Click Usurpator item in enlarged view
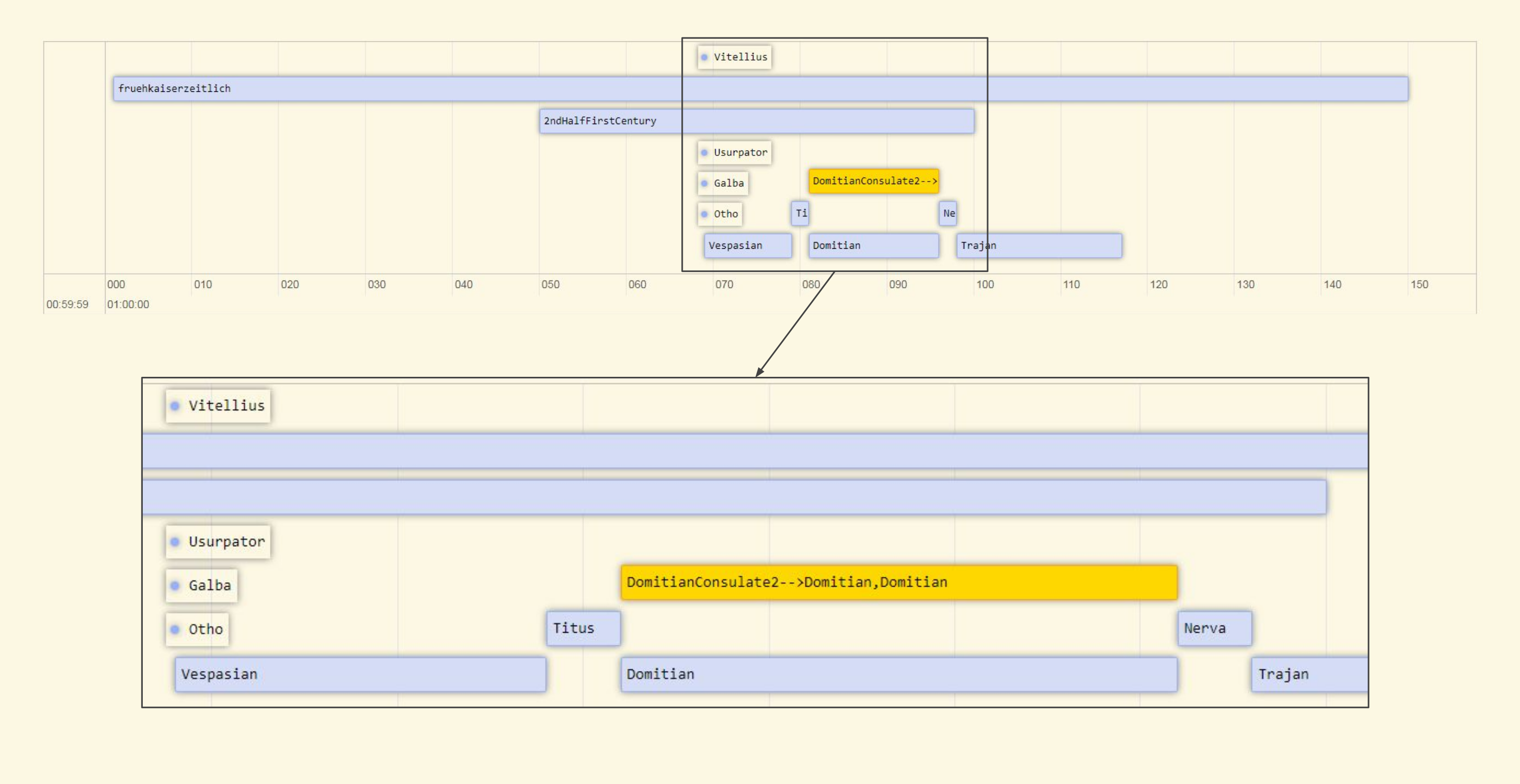This screenshot has width=1520, height=784. coord(219,542)
